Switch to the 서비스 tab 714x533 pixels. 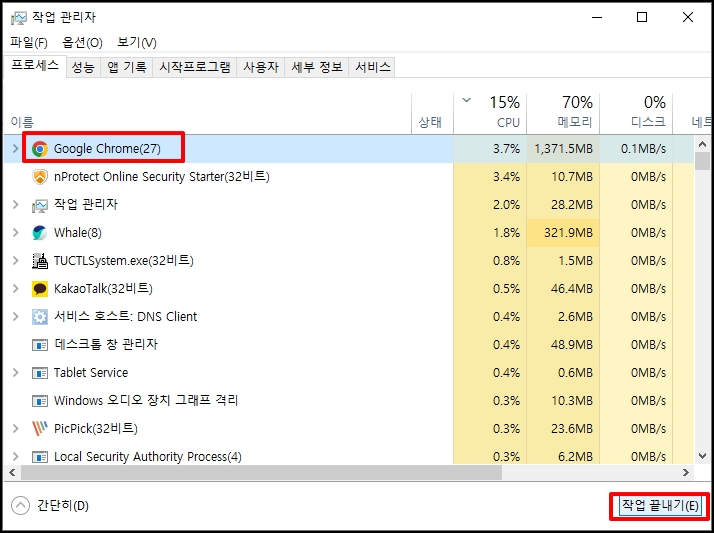pyautogui.click(x=372, y=67)
